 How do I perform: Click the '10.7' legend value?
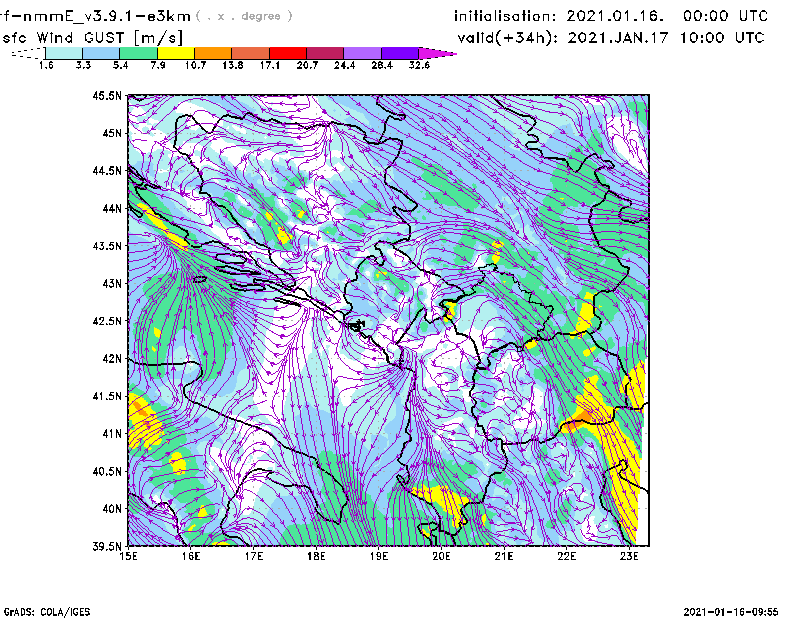195,65
